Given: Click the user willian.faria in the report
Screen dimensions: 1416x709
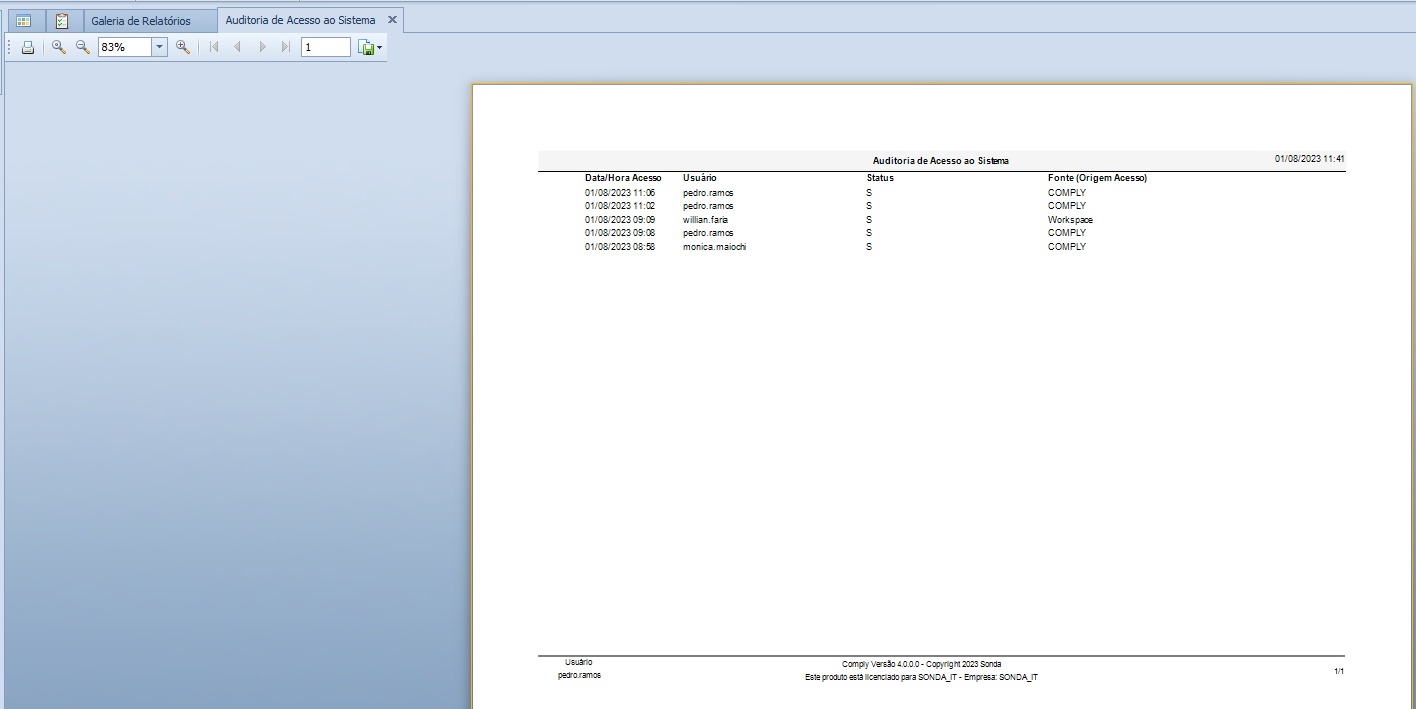Looking at the screenshot, I should pyautogui.click(x=706, y=219).
